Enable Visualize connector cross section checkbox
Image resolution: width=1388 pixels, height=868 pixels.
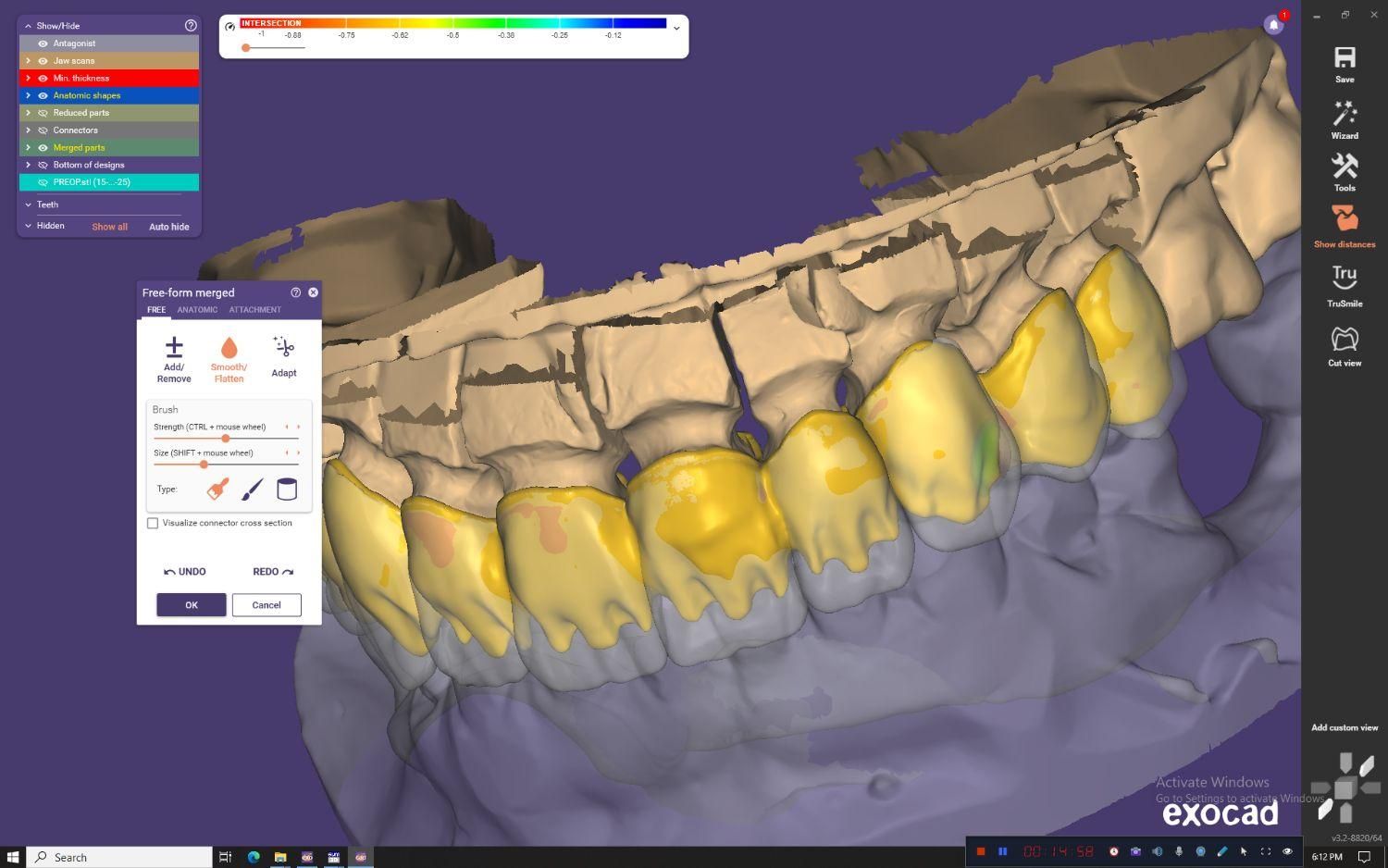tap(153, 523)
